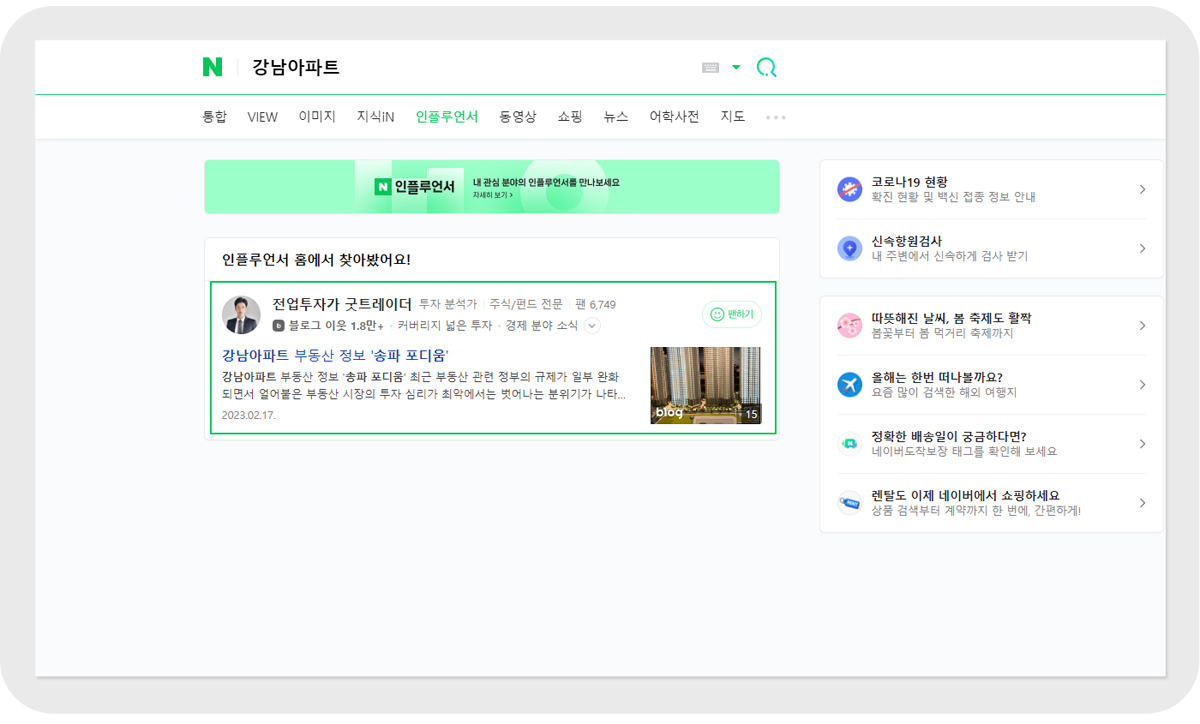This screenshot has width=1200, height=724.
Task: Click chevron on 봄 축제도 활짝 row
Action: coord(1142,326)
